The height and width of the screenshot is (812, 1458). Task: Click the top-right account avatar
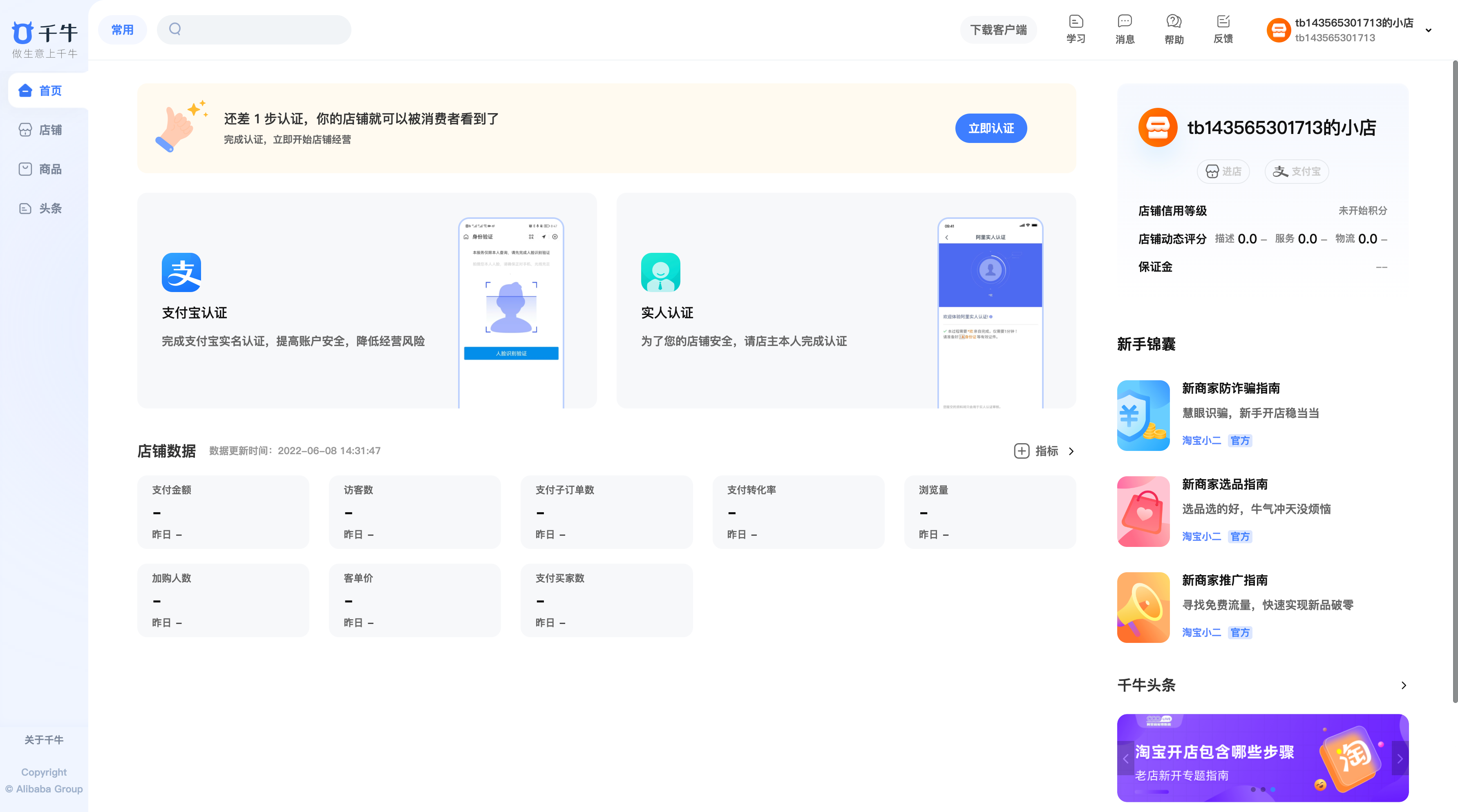(1279, 30)
